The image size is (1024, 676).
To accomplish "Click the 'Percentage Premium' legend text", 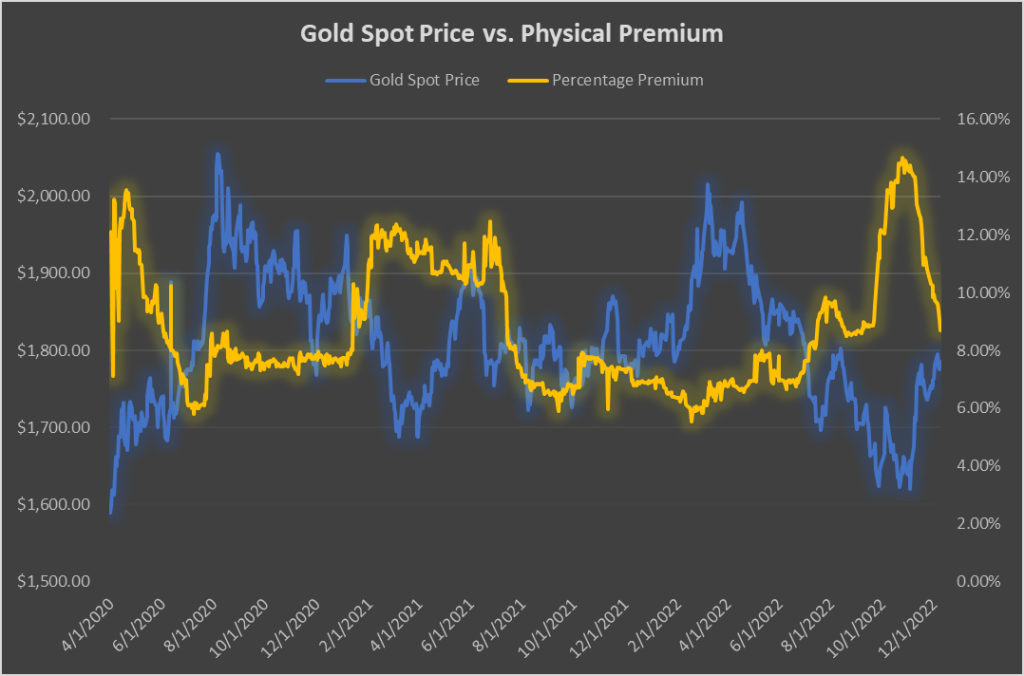I will (627, 80).
